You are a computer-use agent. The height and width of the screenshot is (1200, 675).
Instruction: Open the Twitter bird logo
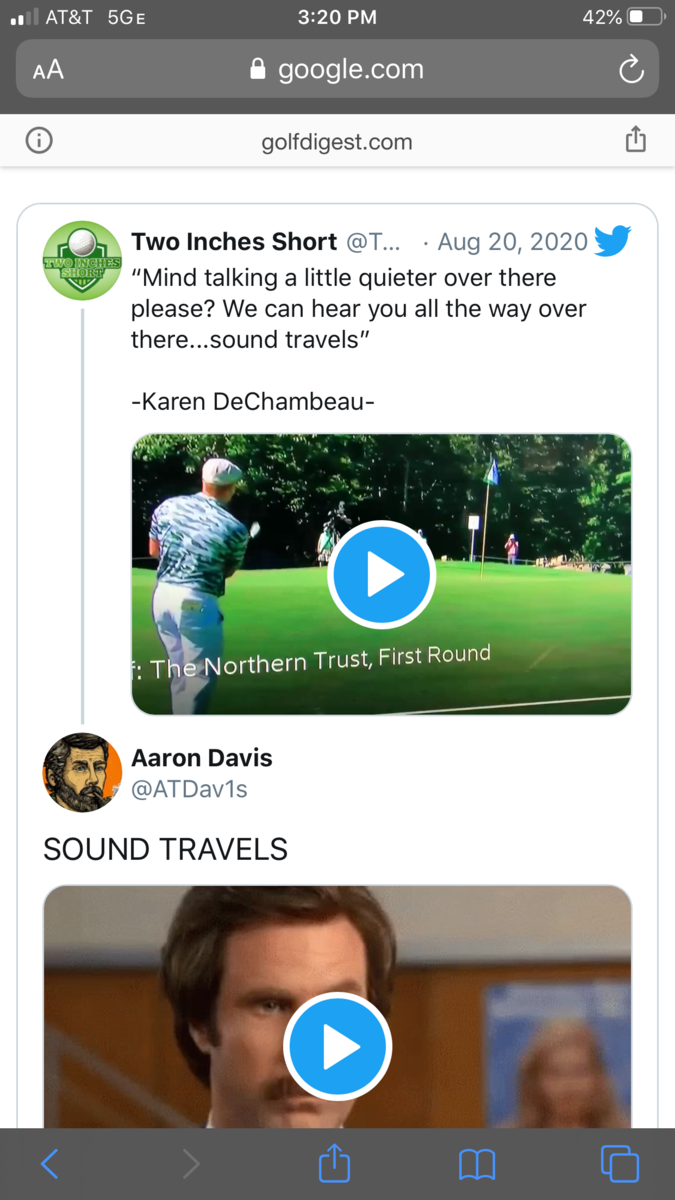(x=612, y=241)
